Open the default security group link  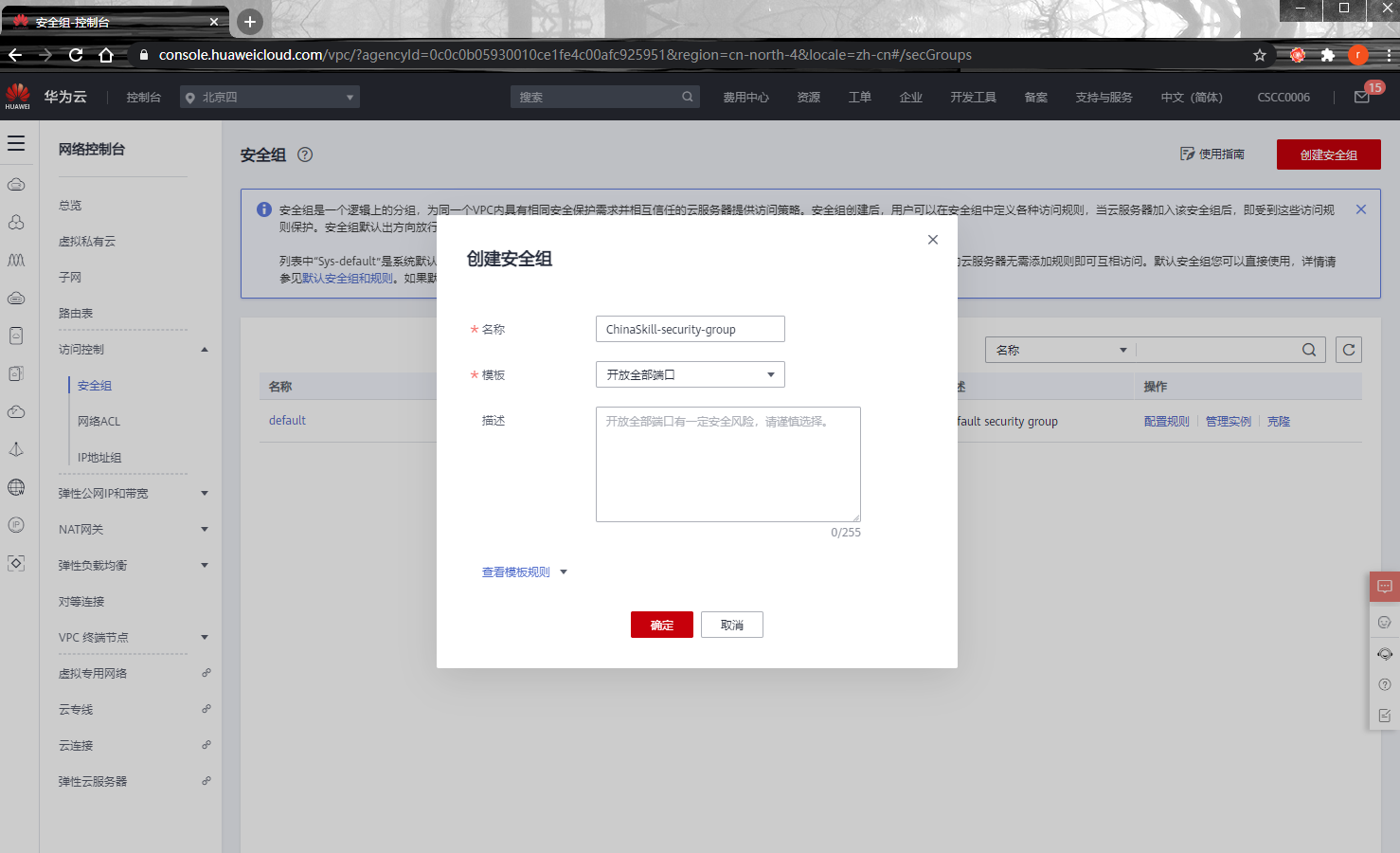(287, 420)
